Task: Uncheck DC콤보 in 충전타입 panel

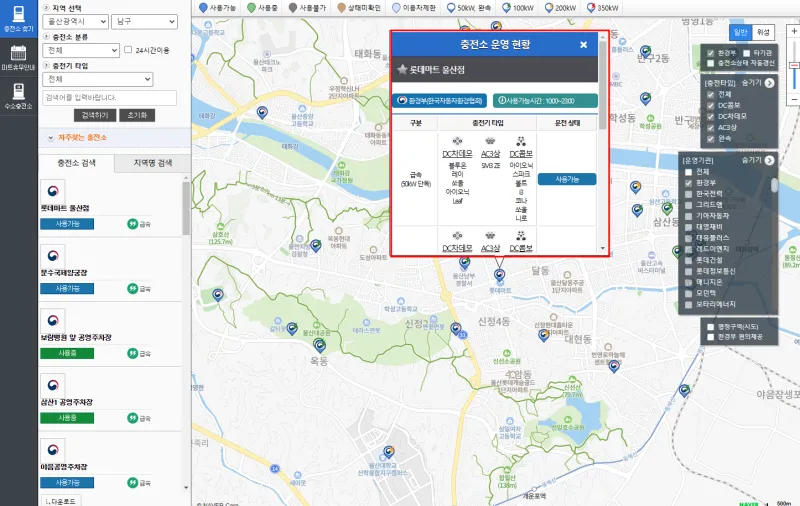Action: tap(711, 105)
